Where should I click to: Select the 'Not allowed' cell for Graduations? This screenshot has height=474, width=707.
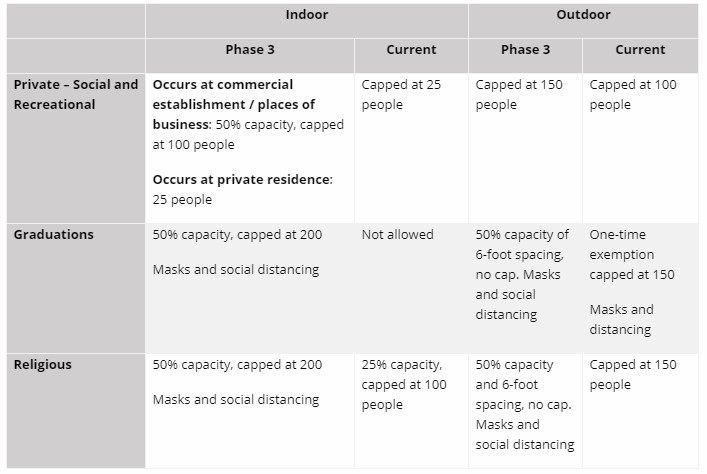coord(397,234)
